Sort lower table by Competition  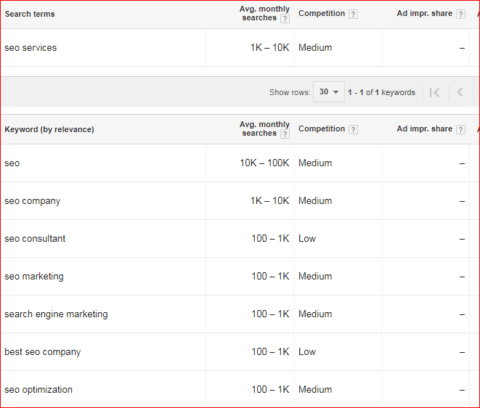322,129
